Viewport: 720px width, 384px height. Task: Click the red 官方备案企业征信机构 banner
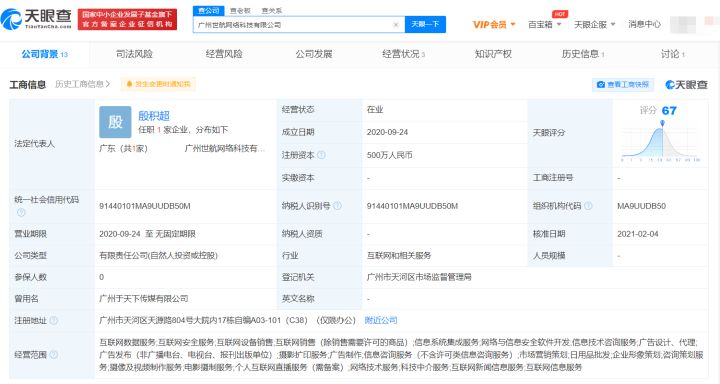[x=127, y=19]
